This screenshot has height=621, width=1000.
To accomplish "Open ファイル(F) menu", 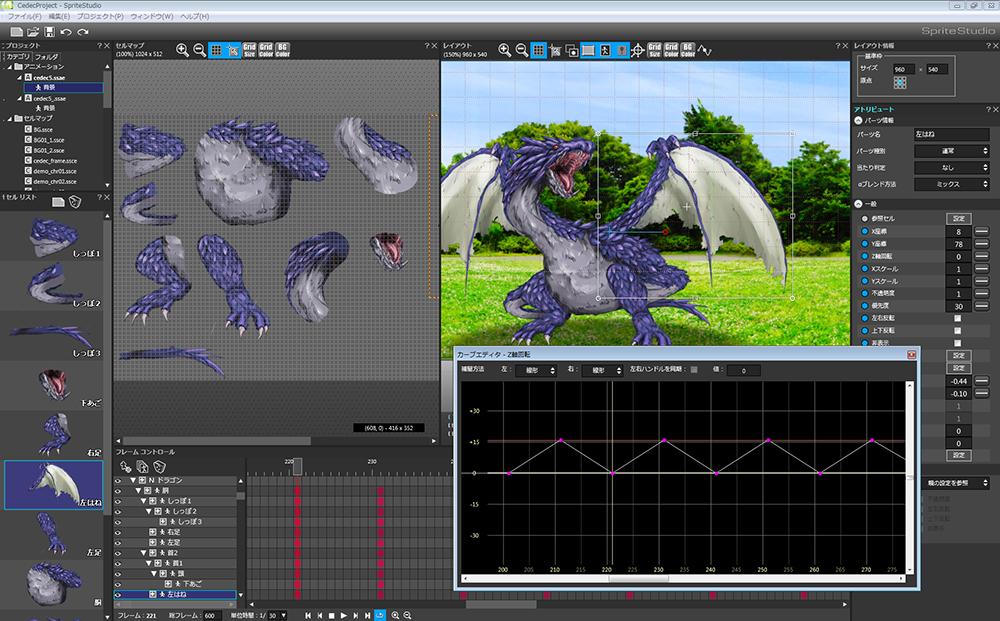I will pyautogui.click(x=25, y=16).
